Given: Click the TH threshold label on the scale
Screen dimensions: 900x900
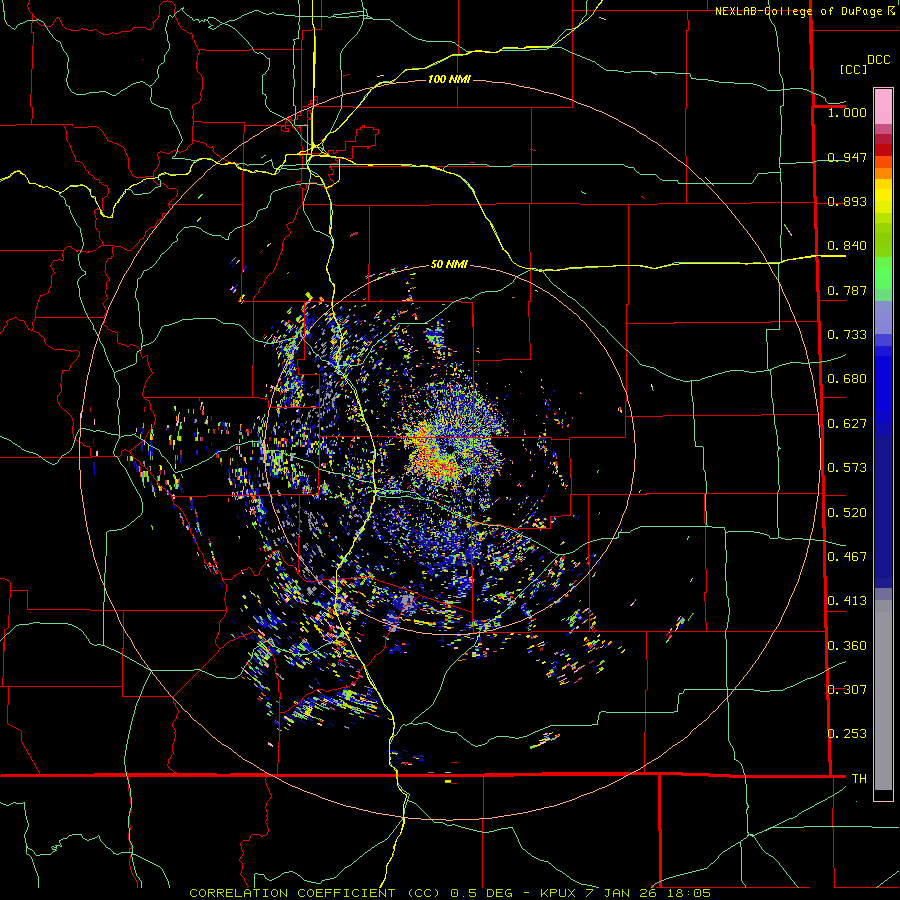Looking at the screenshot, I should (x=859, y=779).
